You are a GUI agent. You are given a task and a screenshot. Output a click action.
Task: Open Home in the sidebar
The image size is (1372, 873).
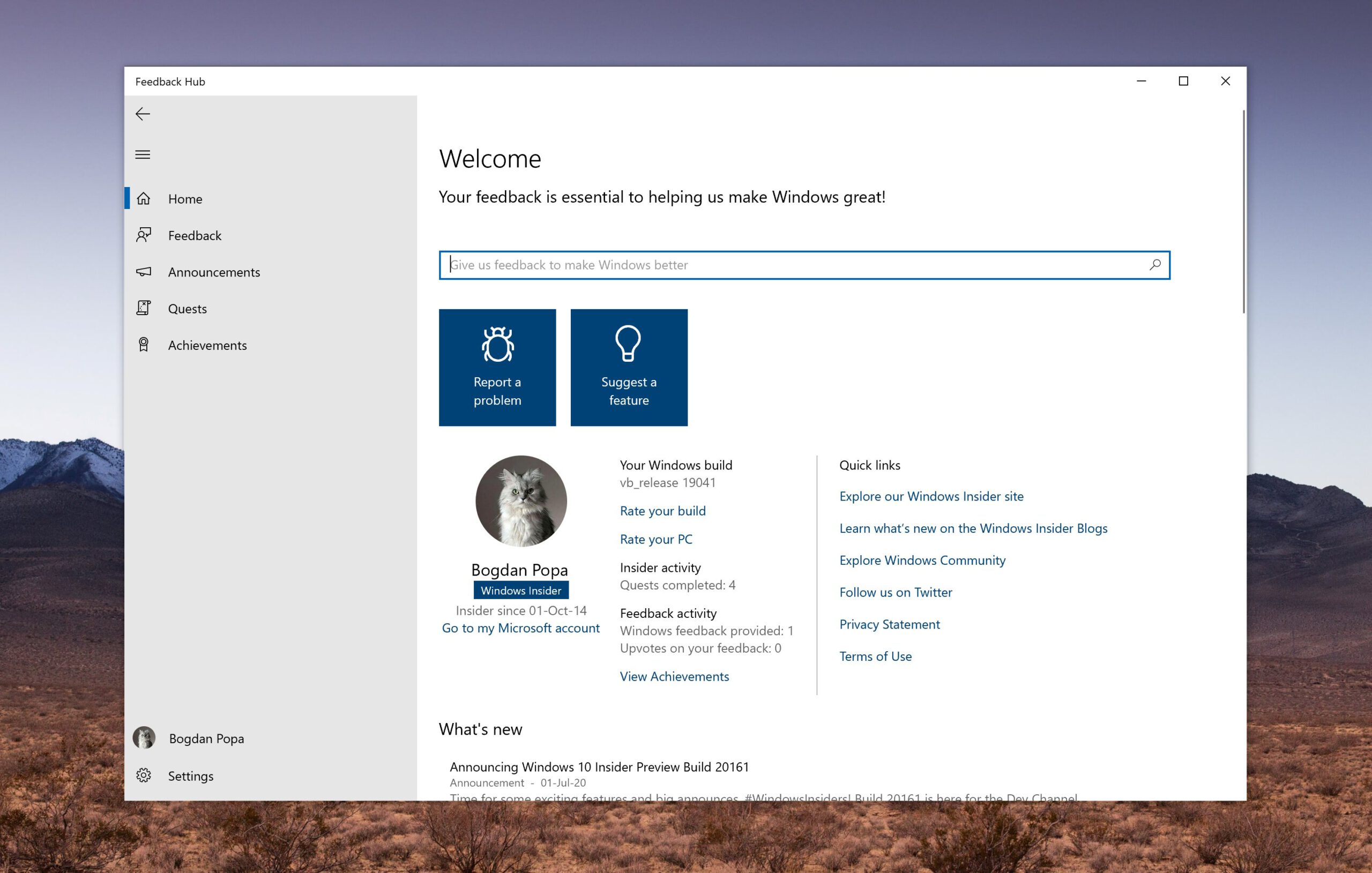271,198
